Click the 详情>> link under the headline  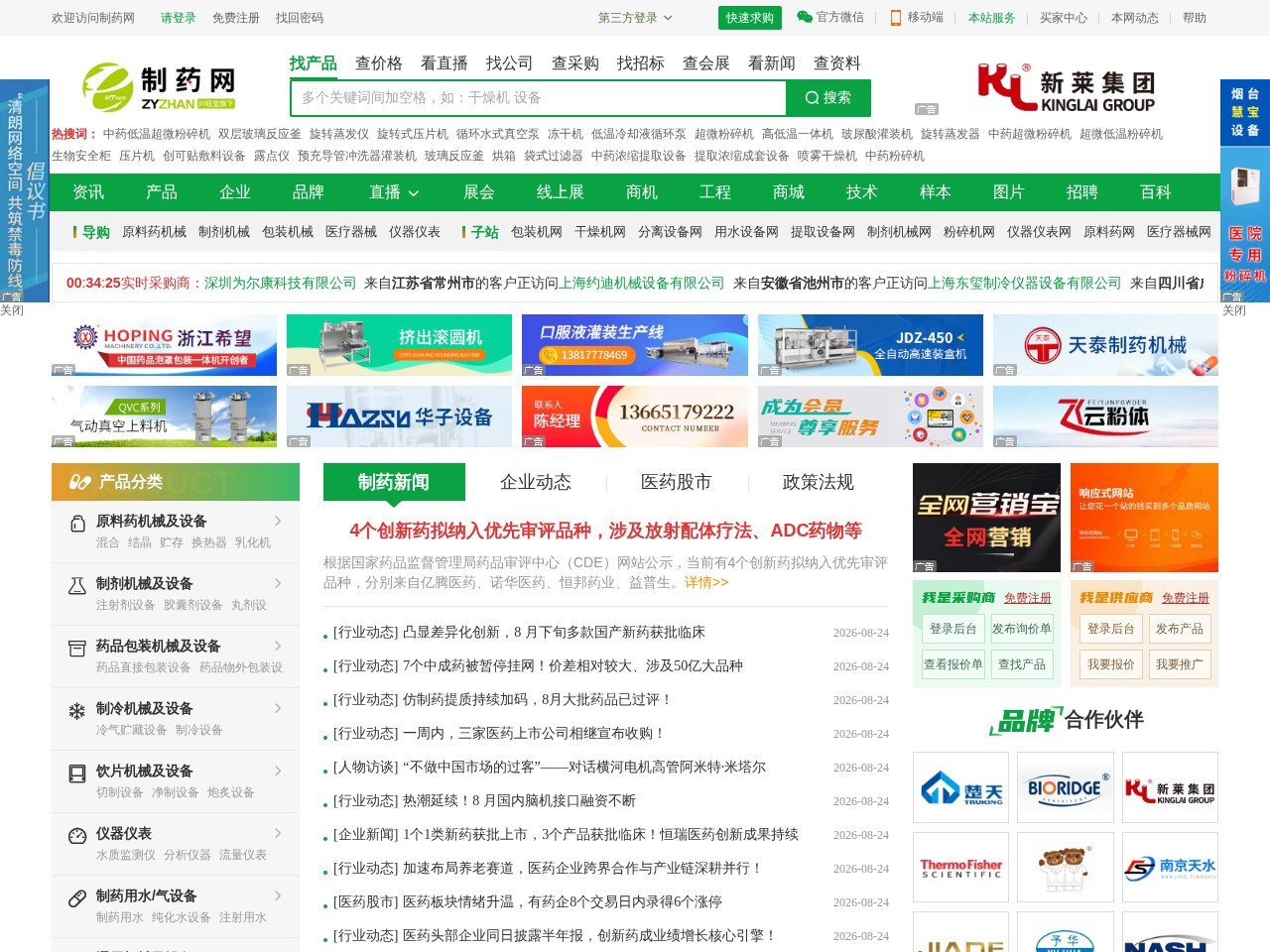706,582
